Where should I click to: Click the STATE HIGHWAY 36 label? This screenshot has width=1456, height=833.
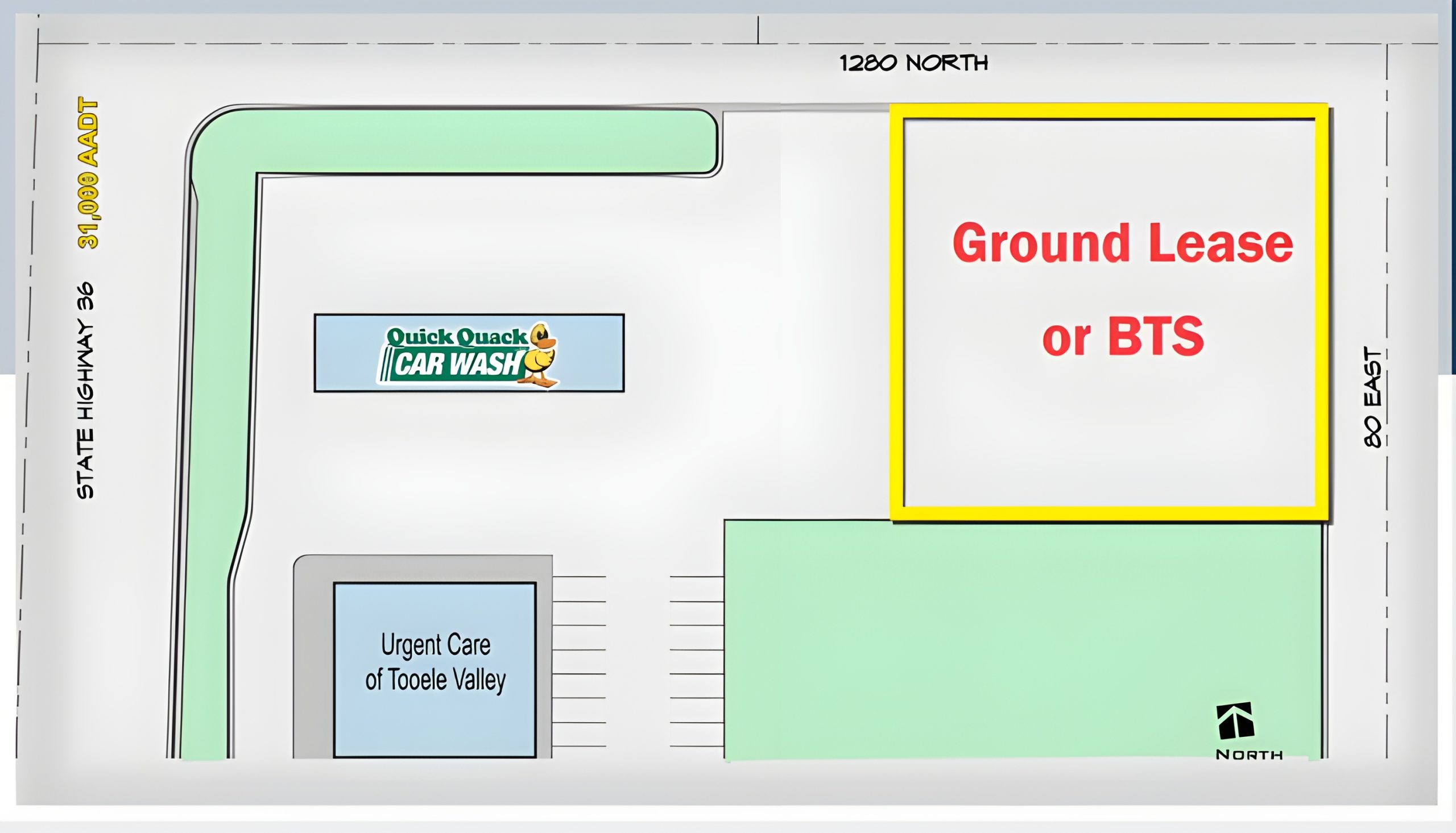pos(86,390)
